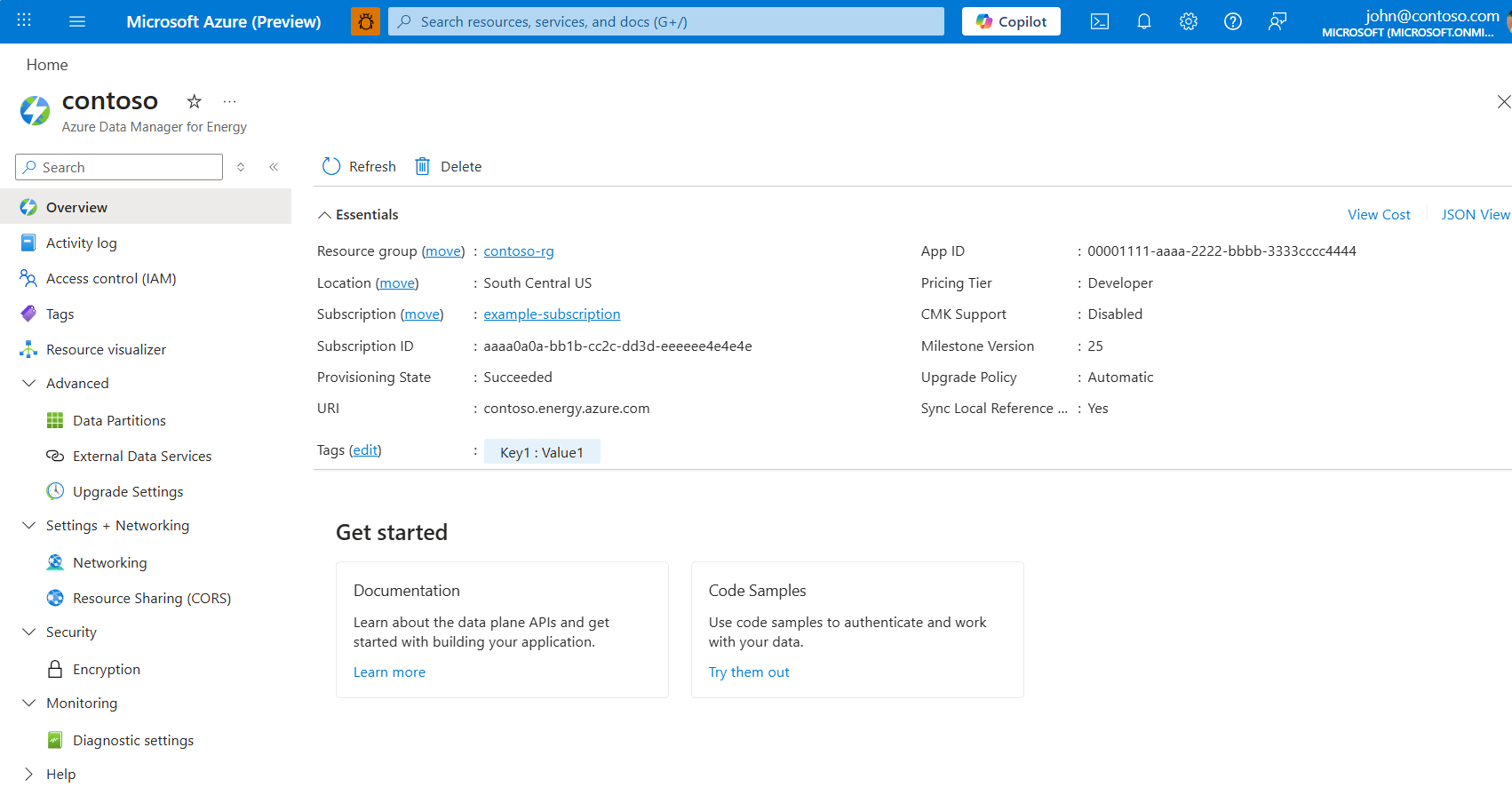
Task: Focus the global search resources box
Action: click(666, 21)
